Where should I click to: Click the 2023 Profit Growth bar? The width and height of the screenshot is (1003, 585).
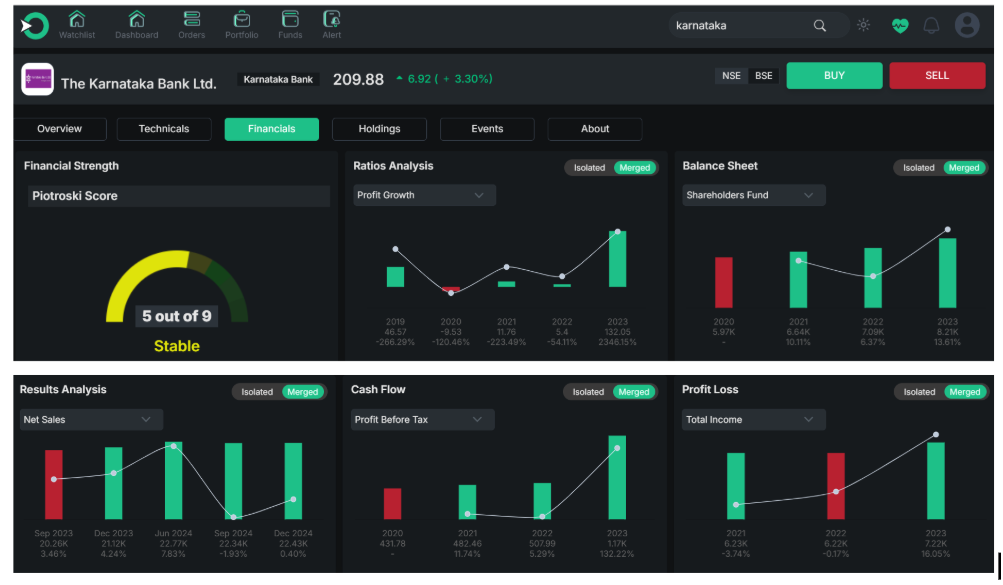click(x=617, y=259)
